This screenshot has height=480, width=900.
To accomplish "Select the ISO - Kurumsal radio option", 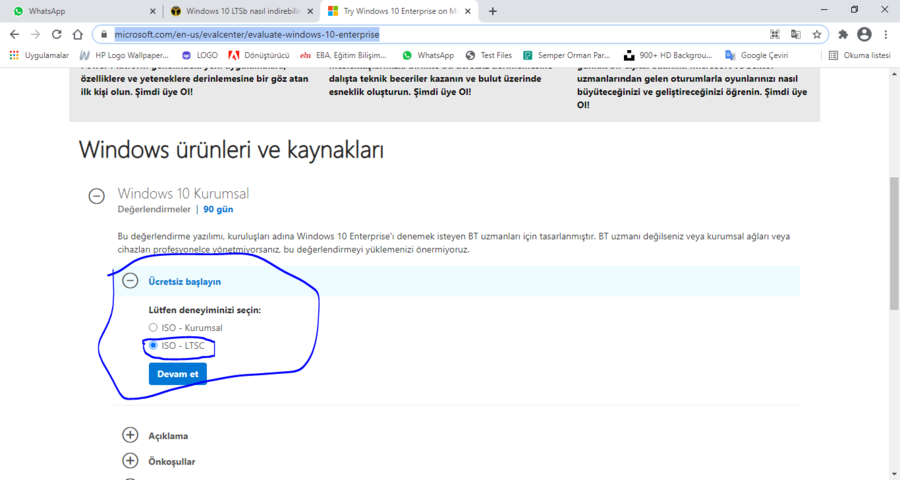I will point(153,328).
